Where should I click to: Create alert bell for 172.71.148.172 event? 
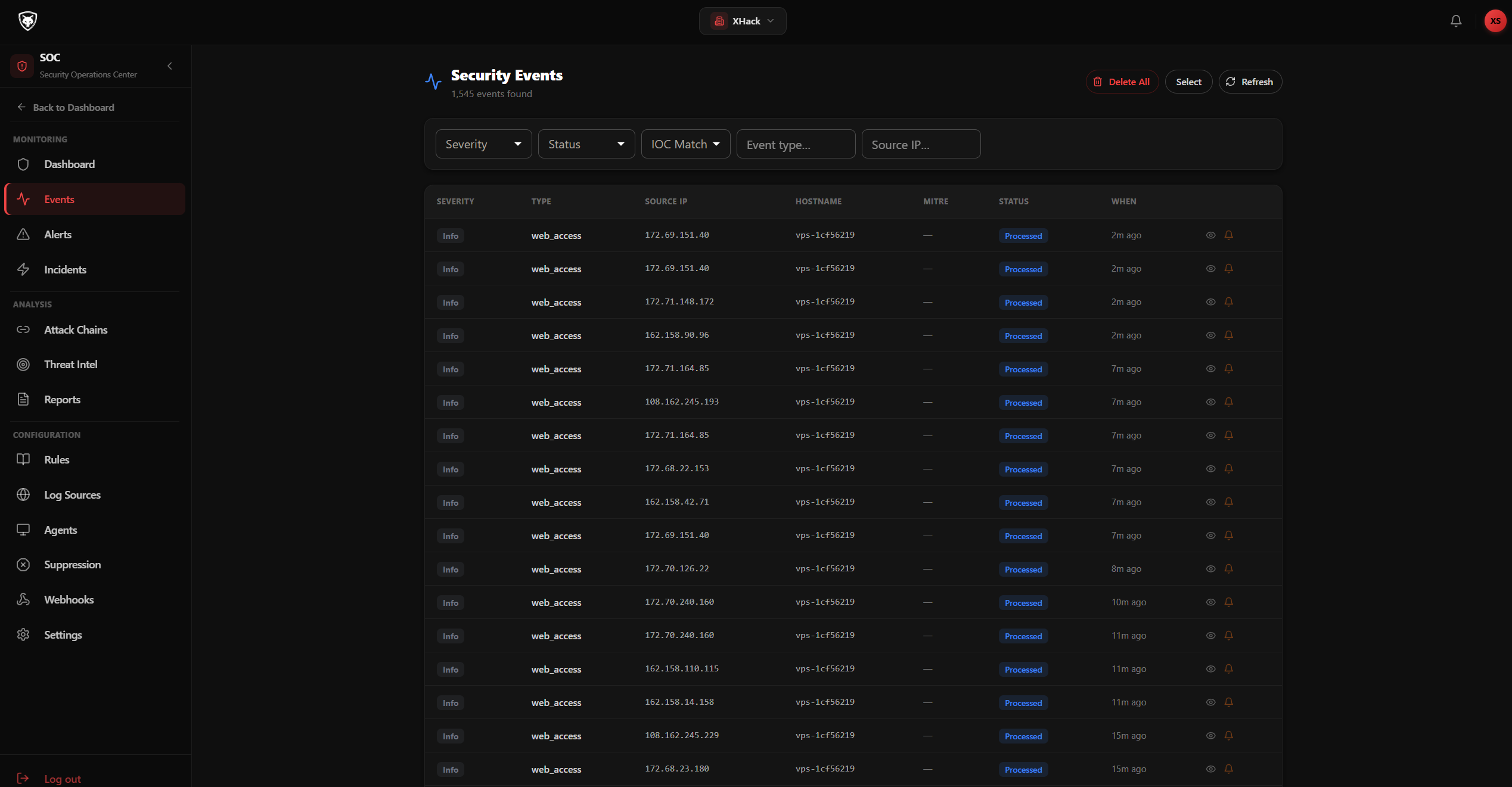[1228, 302]
